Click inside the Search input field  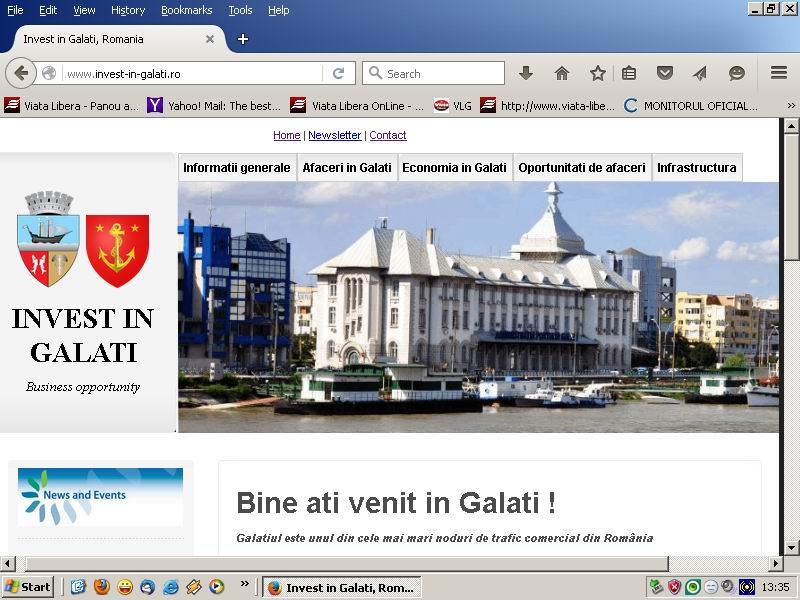[435, 73]
